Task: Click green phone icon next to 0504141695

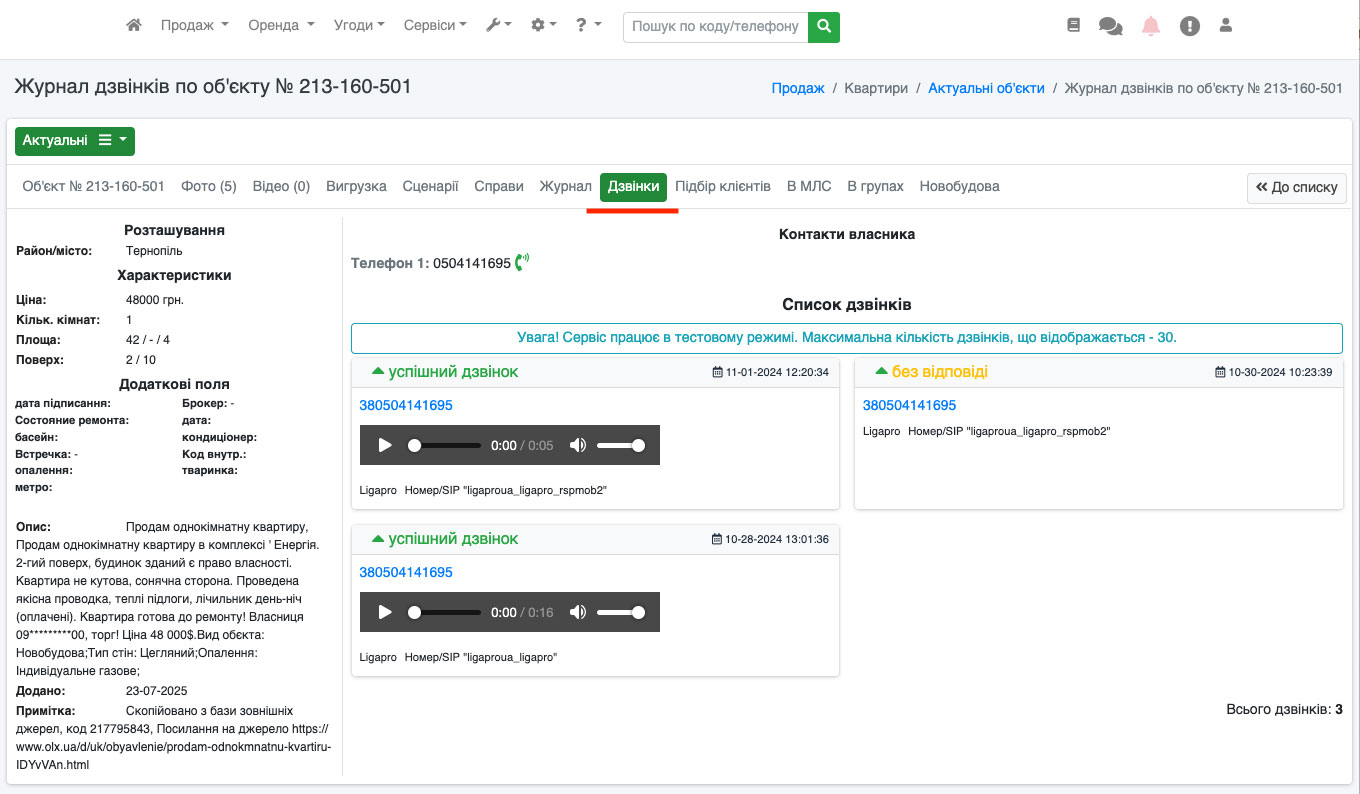Action: (x=521, y=263)
